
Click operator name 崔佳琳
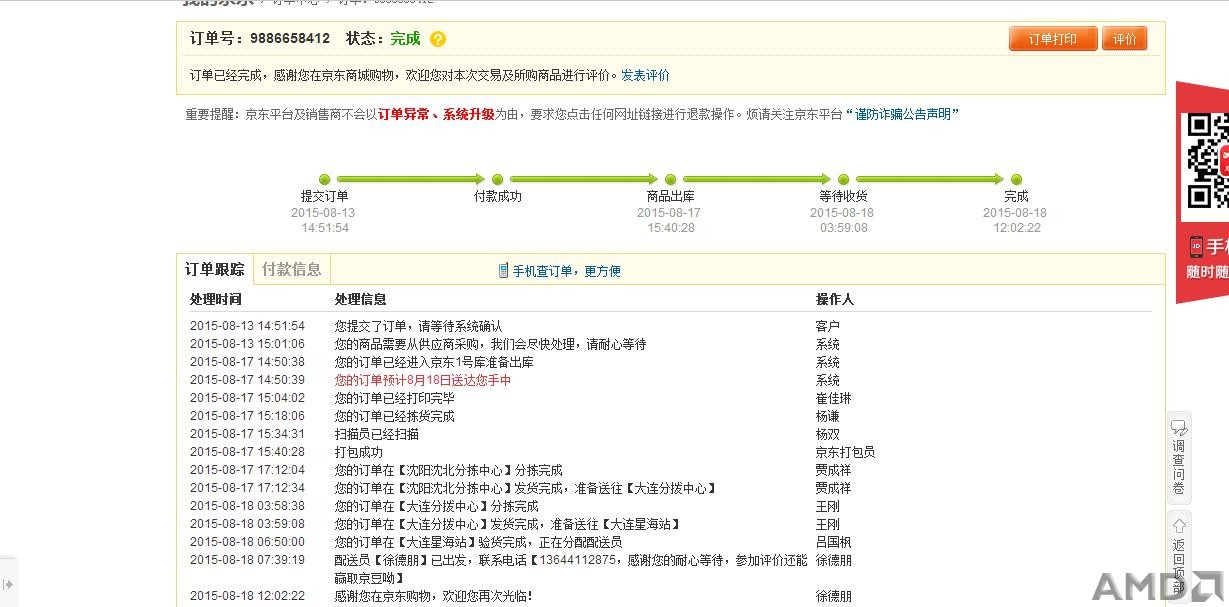834,398
